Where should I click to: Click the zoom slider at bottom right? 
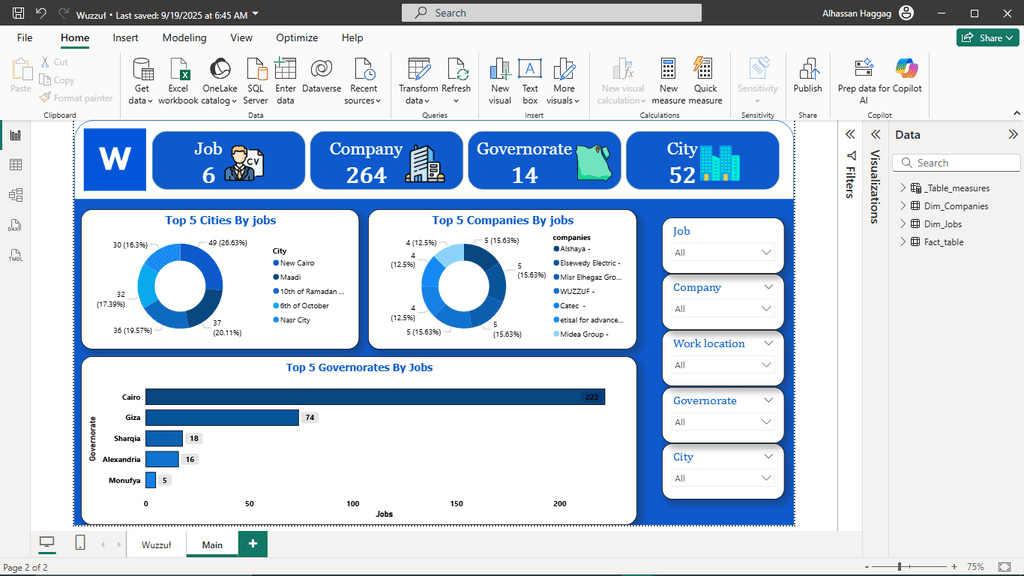coord(899,567)
